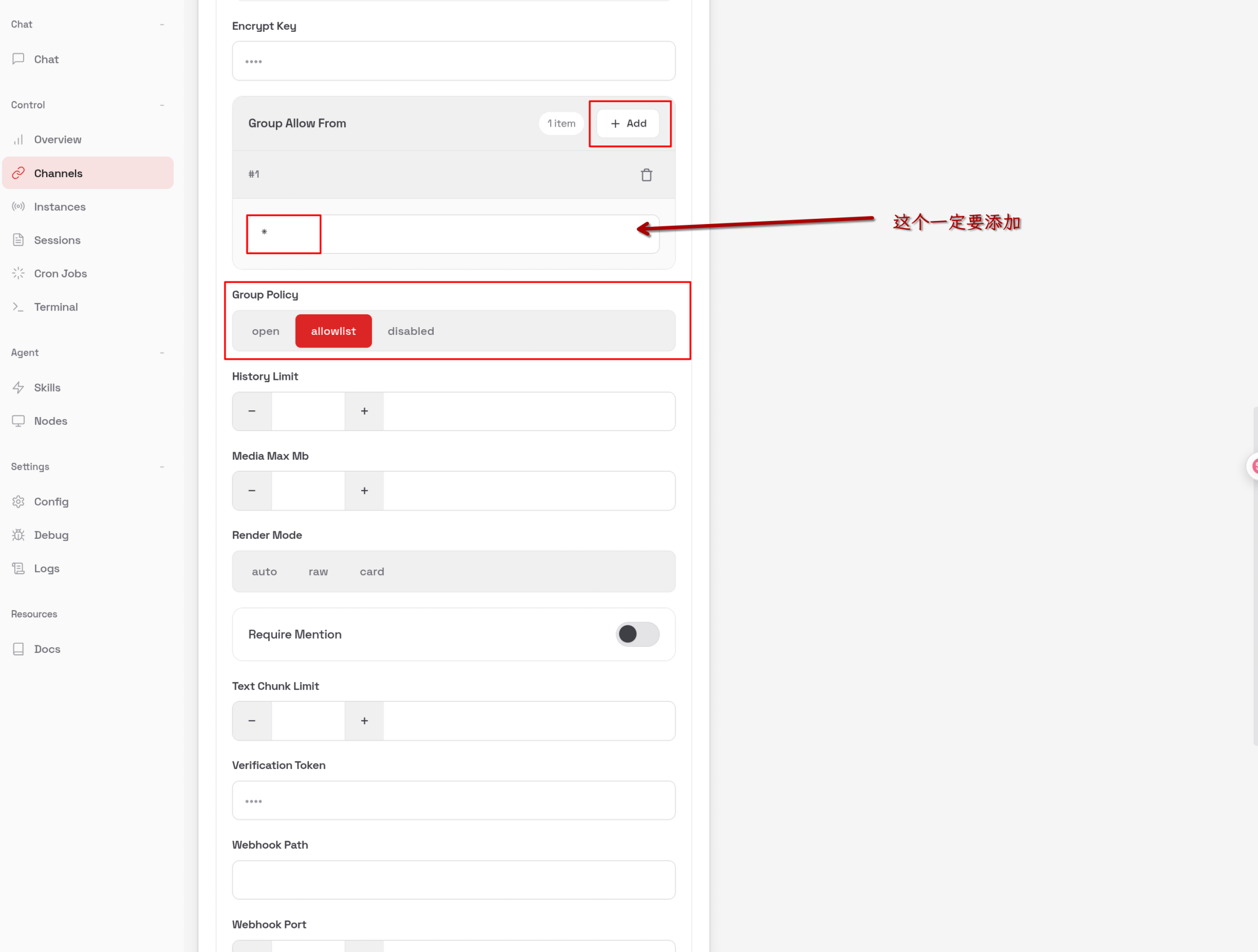Collapse the Settings sidebar section
1258x952 pixels.
pos(162,467)
